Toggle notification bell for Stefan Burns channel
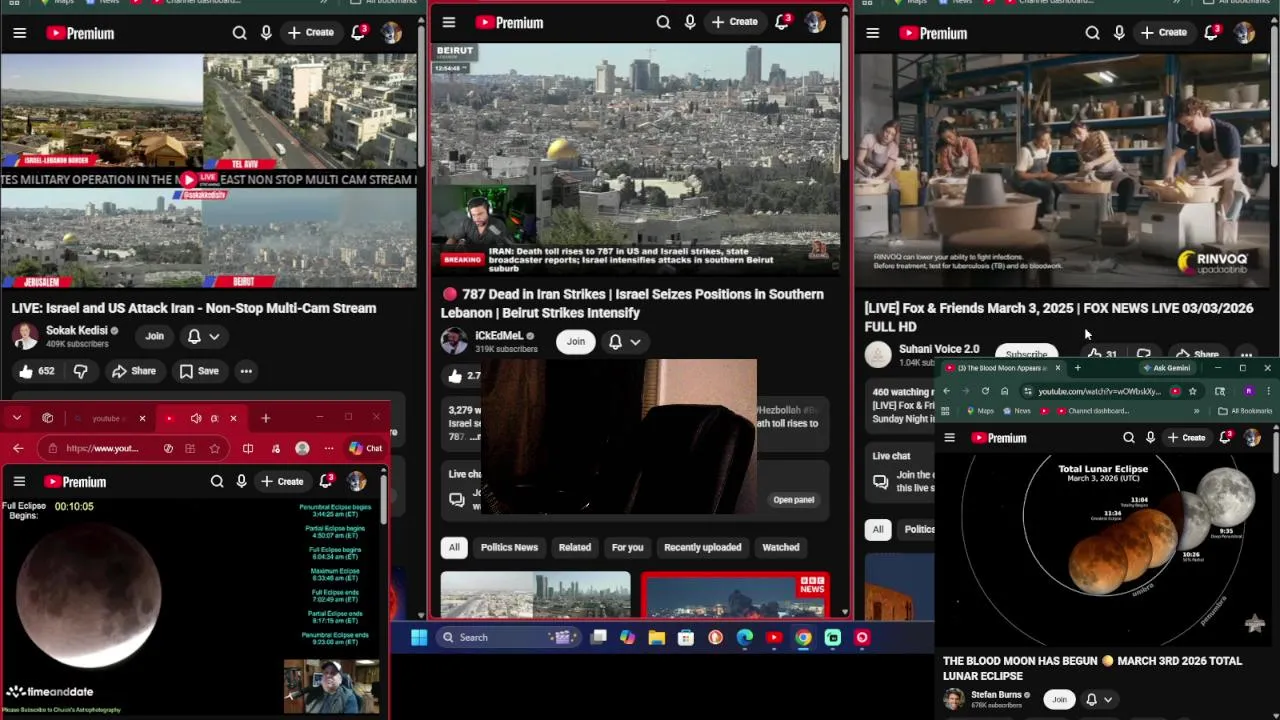Image resolution: width=1280 pixels, height=720 pixels. [x=1091, y=699]
